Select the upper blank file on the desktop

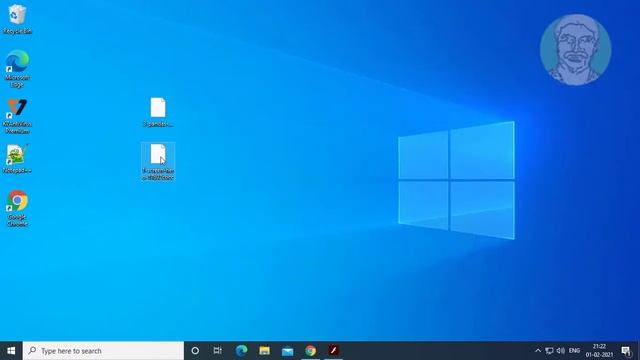click(x=158, y=112)
